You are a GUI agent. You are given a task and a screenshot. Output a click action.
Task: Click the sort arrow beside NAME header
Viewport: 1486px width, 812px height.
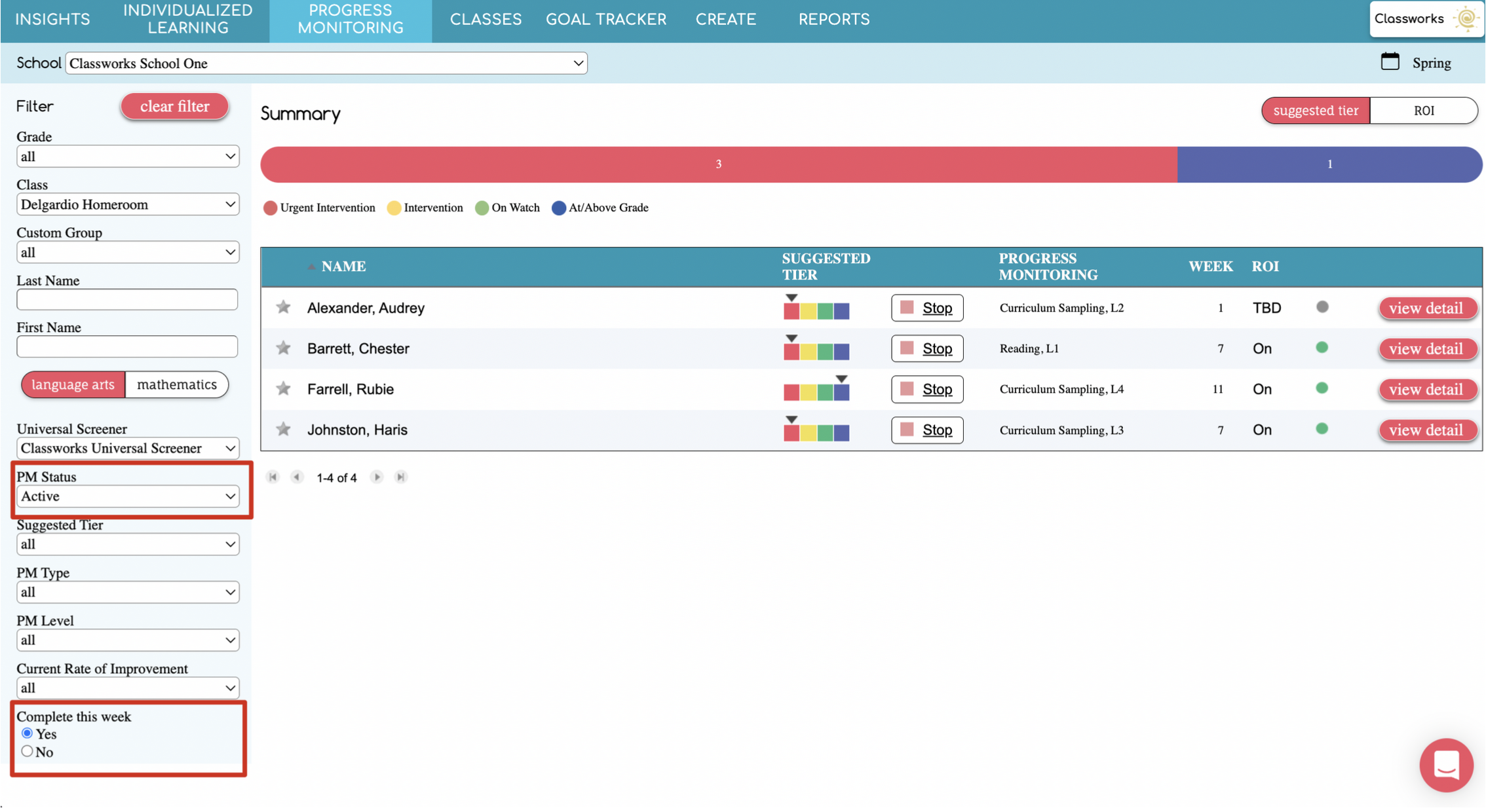(x=312, y=267)
